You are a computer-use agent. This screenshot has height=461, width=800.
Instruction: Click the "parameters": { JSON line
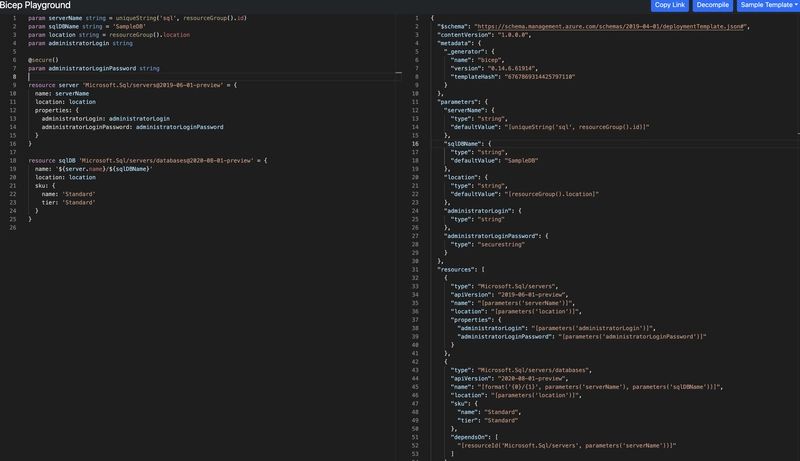pos(462,102)
